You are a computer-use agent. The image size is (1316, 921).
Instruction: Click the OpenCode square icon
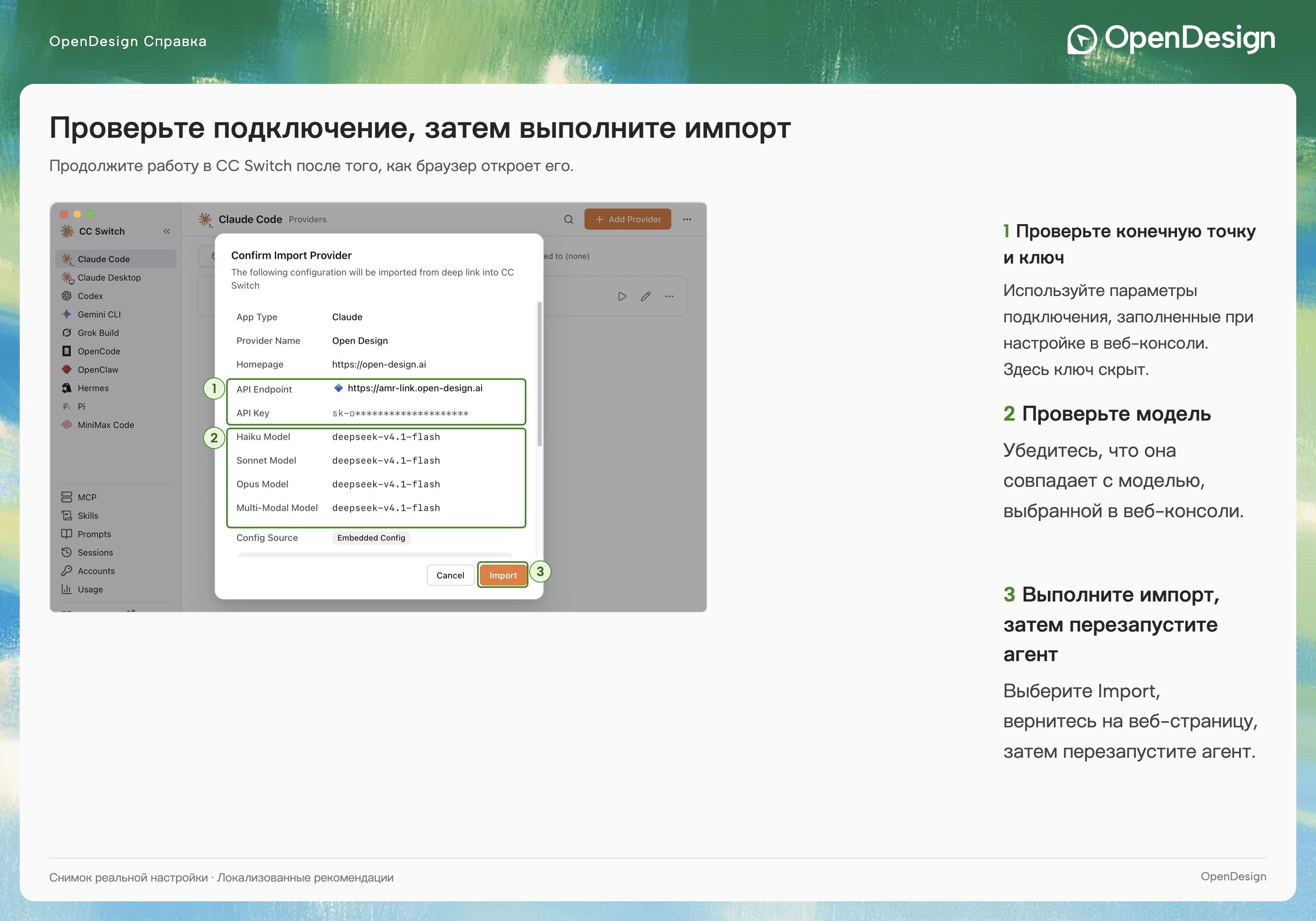click(67, 351)
